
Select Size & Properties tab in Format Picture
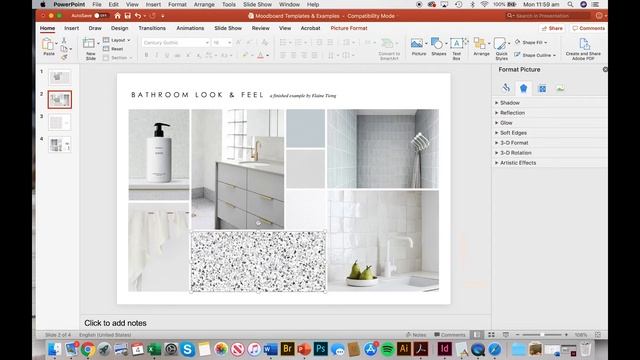point(542,88)
